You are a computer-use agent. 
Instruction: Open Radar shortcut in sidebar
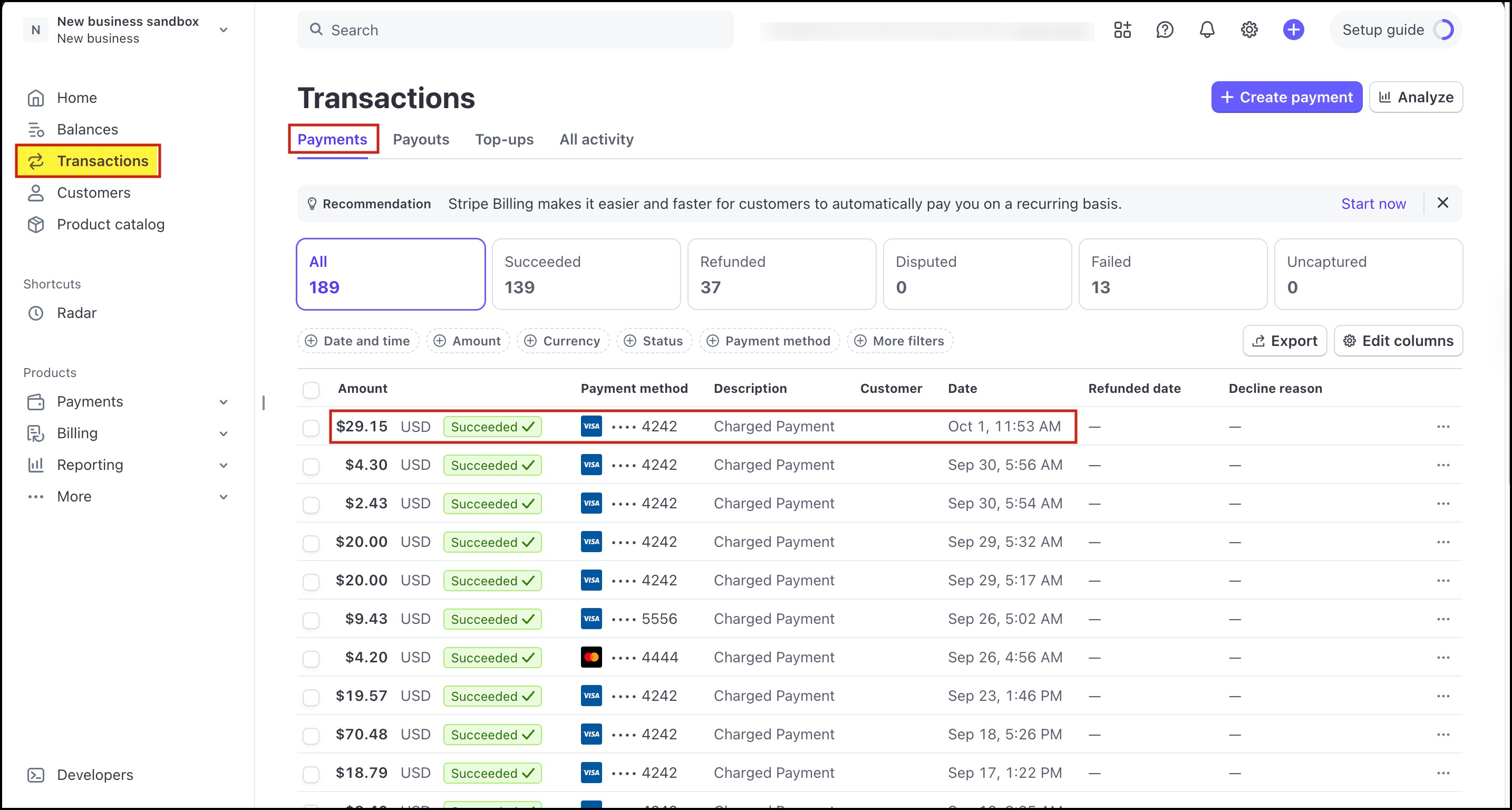click(x=76, y=313)
